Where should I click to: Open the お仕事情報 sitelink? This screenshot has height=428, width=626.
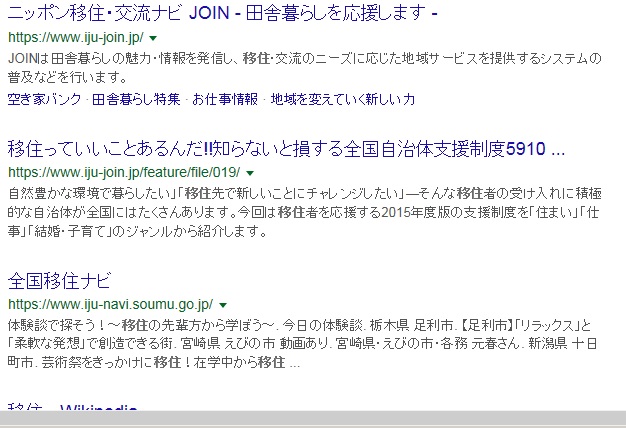tap(225, 99)
